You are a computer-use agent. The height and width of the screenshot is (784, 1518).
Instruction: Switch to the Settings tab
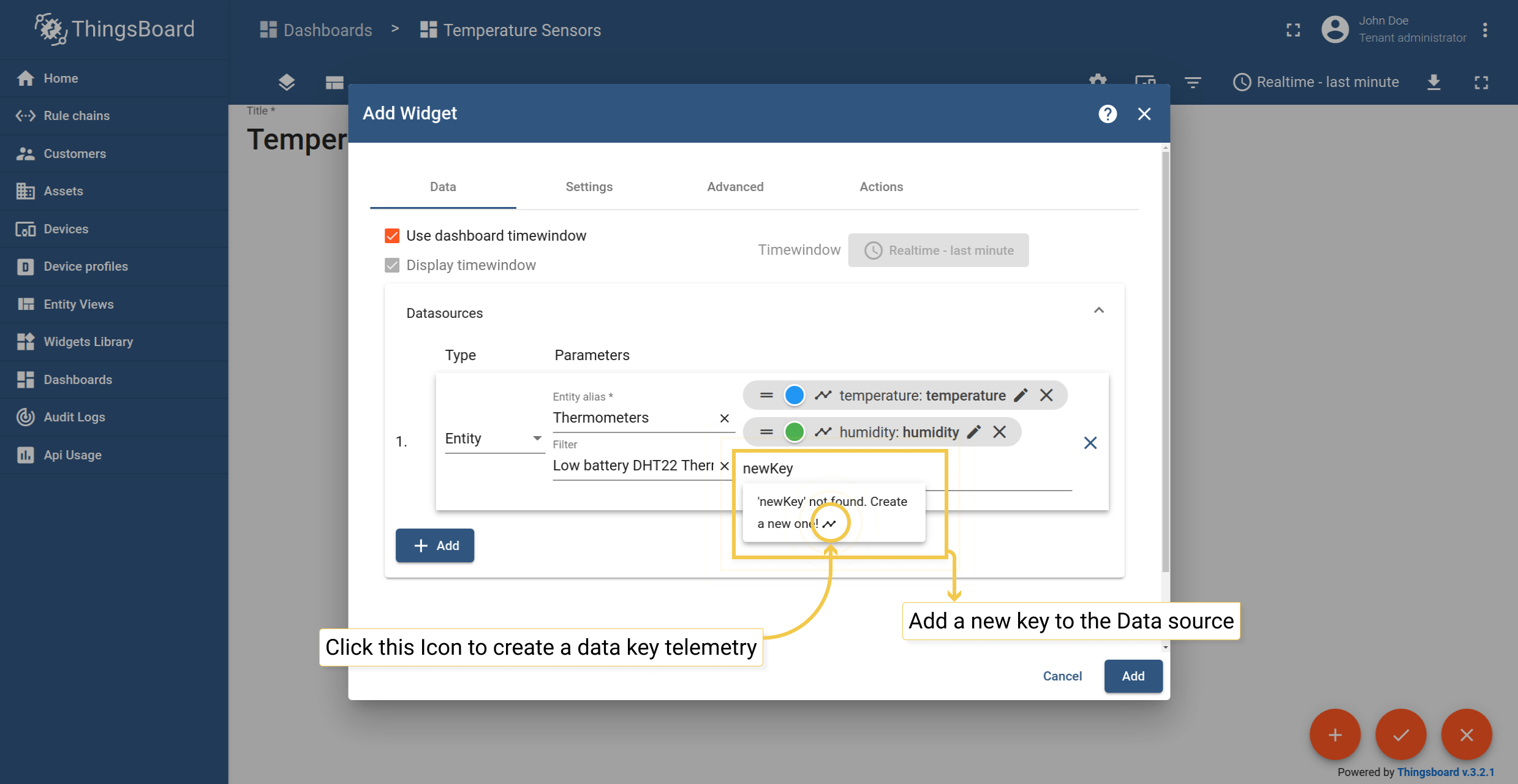tap(589, 187)
